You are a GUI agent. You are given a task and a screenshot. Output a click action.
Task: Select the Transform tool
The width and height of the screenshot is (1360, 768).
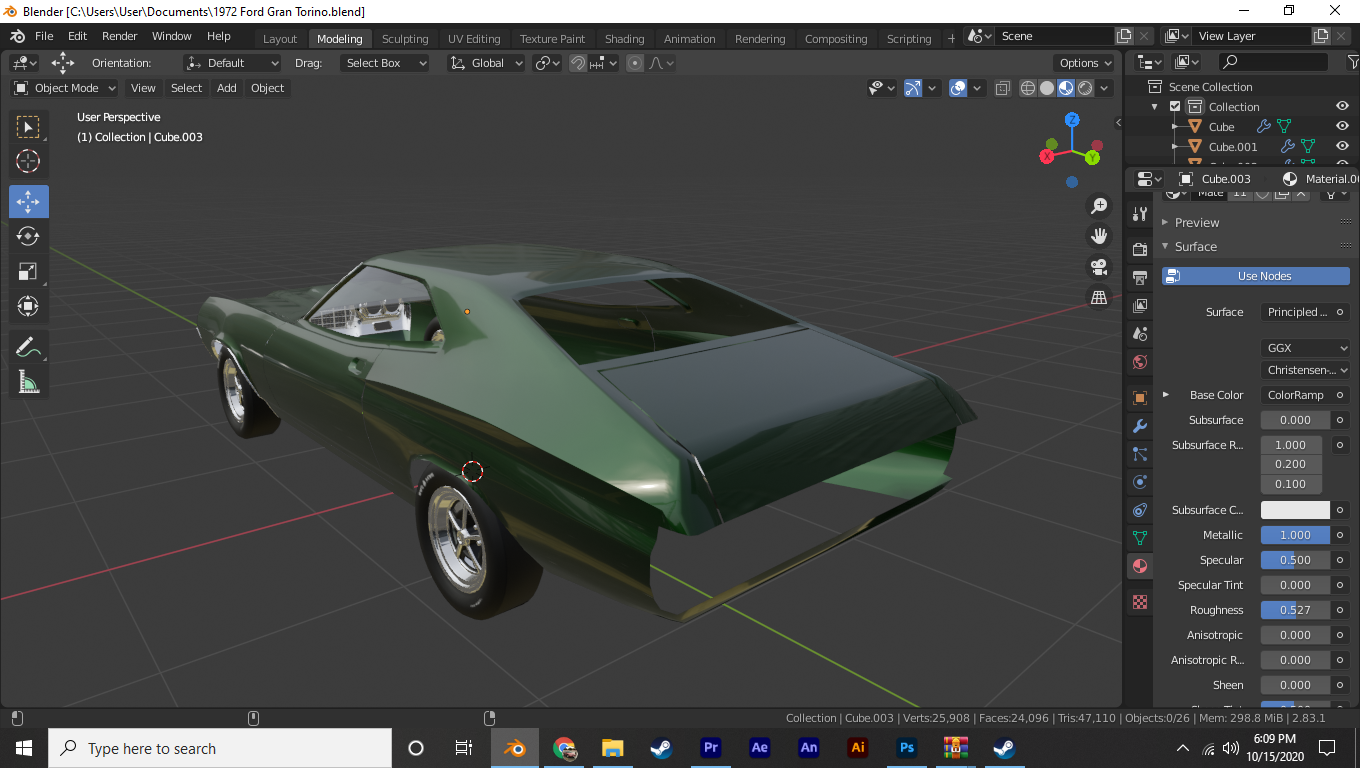pos(28,306)
